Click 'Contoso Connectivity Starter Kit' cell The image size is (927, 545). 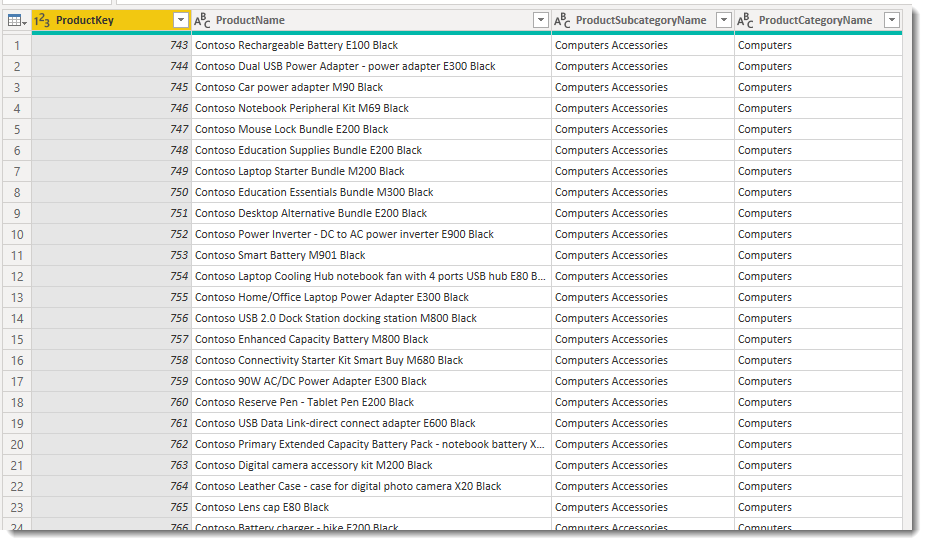371,361
